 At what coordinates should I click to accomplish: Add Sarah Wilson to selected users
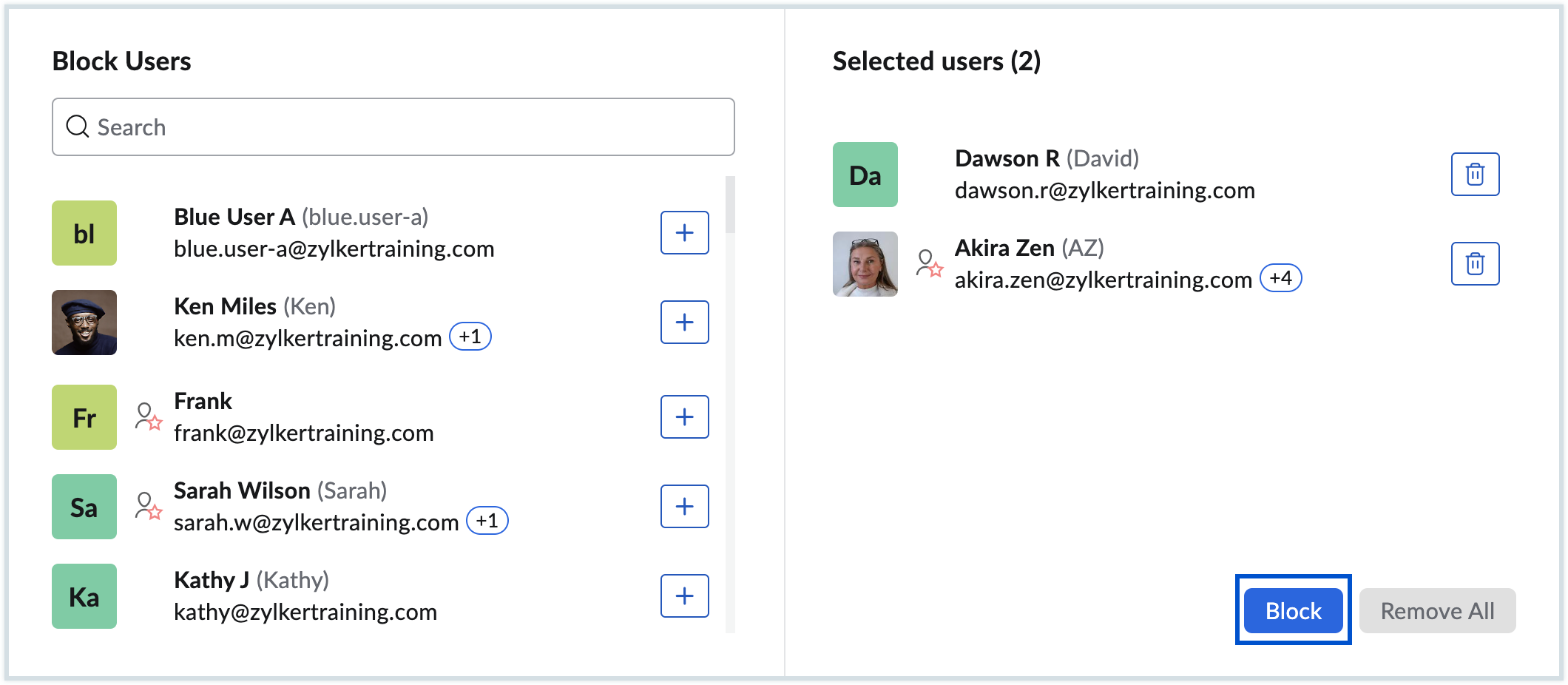click(x=684, y=507)
